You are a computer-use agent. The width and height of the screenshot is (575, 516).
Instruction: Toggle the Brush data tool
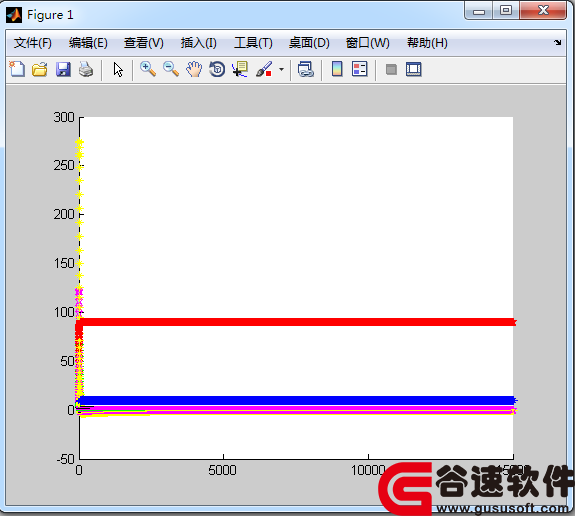264,69
